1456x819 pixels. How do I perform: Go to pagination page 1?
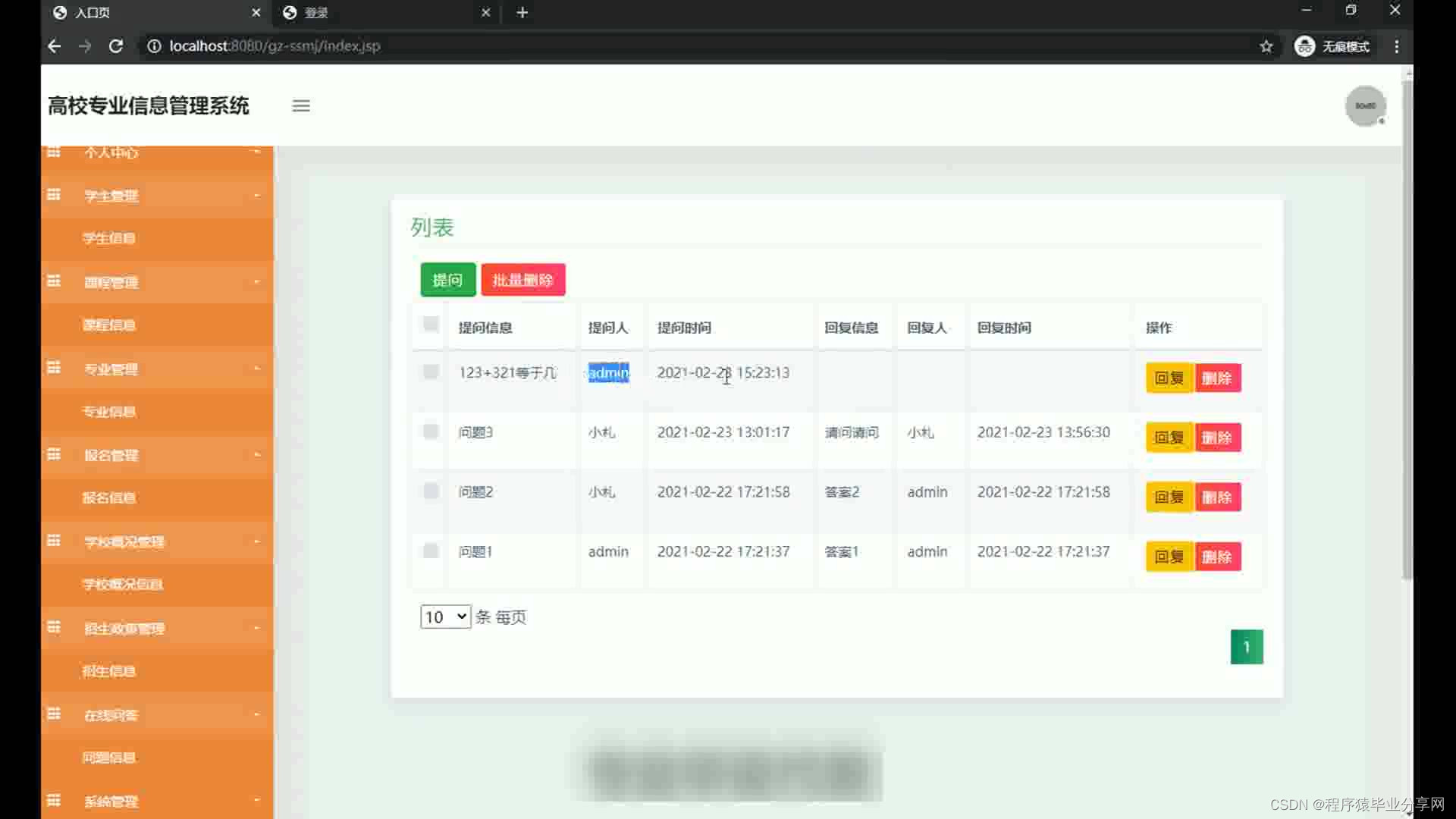coord(1246,647)
